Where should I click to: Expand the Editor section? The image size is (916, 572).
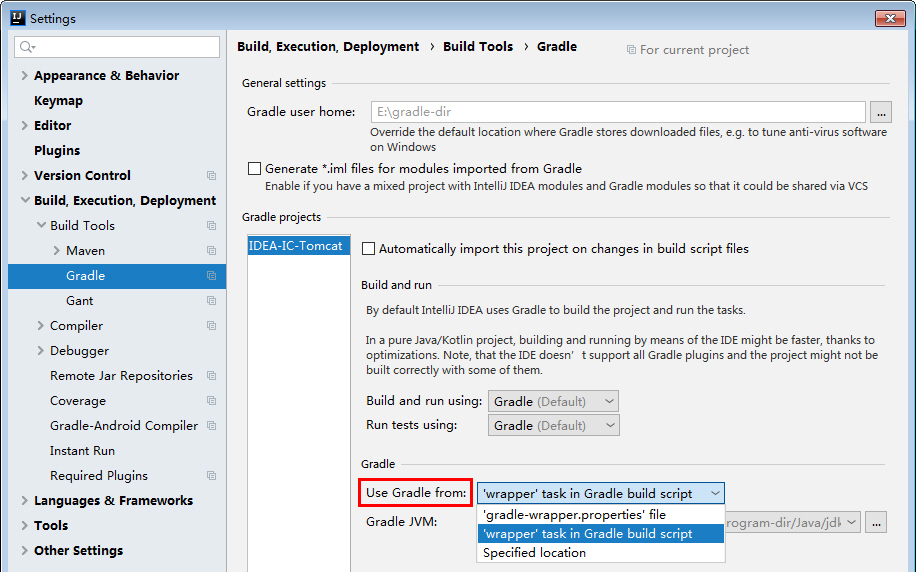(25, 126)
